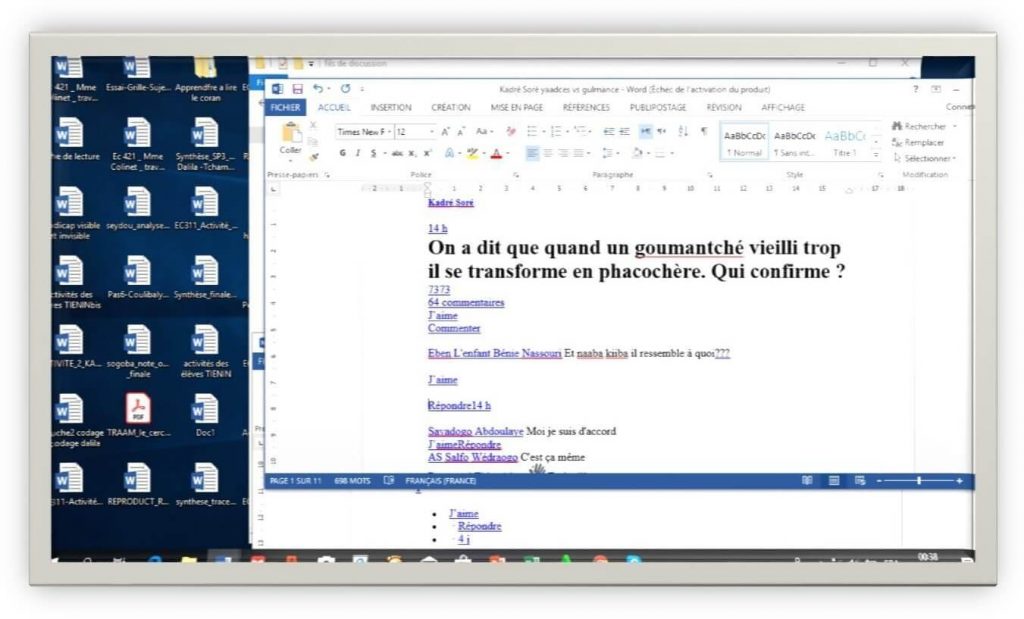The image size is (1024, 619).
Task: Switch to the INSERTION ribbon tab
Action: point(391,107)
